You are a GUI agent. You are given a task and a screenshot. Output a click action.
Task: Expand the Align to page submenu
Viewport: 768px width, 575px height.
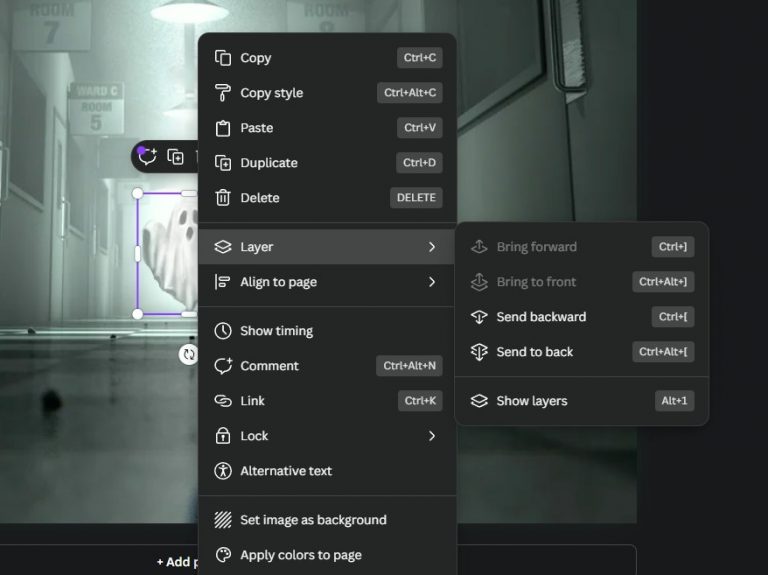pos(432,282)
